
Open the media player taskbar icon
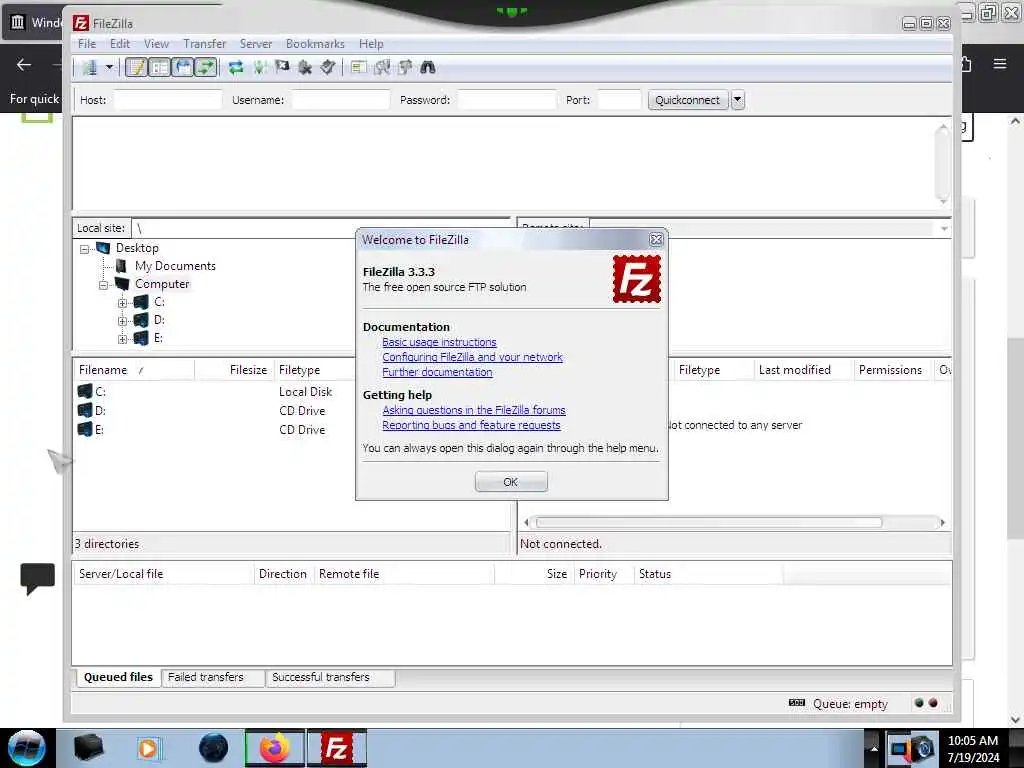click(x=148, y=748)
